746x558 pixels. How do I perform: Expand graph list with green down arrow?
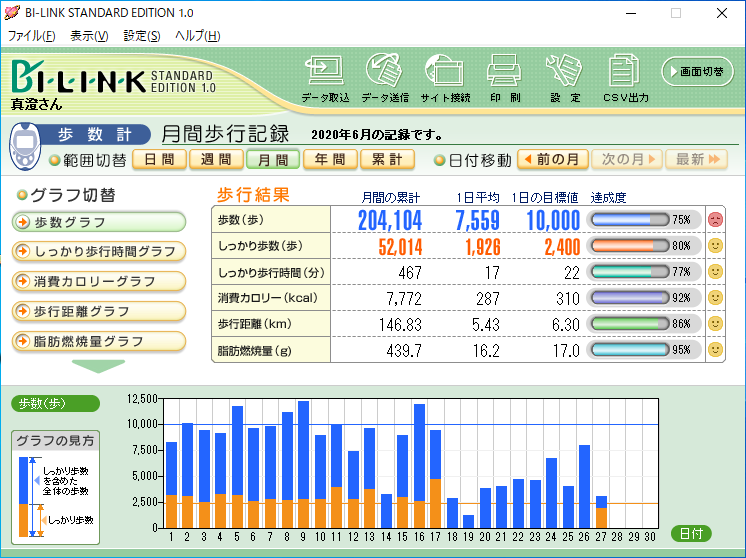[98, 366]
